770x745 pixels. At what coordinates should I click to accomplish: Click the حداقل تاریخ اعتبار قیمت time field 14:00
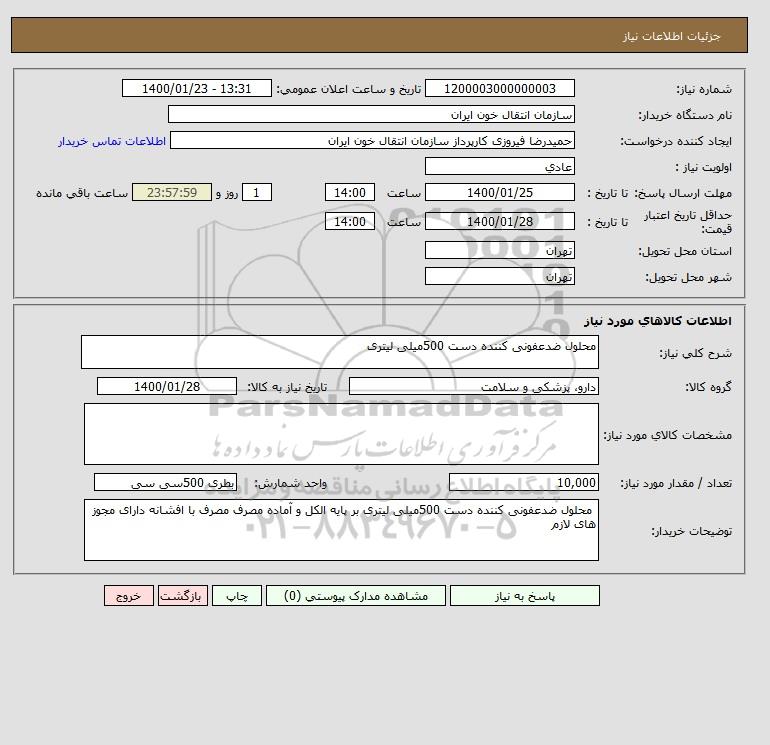tap(350, 221)
